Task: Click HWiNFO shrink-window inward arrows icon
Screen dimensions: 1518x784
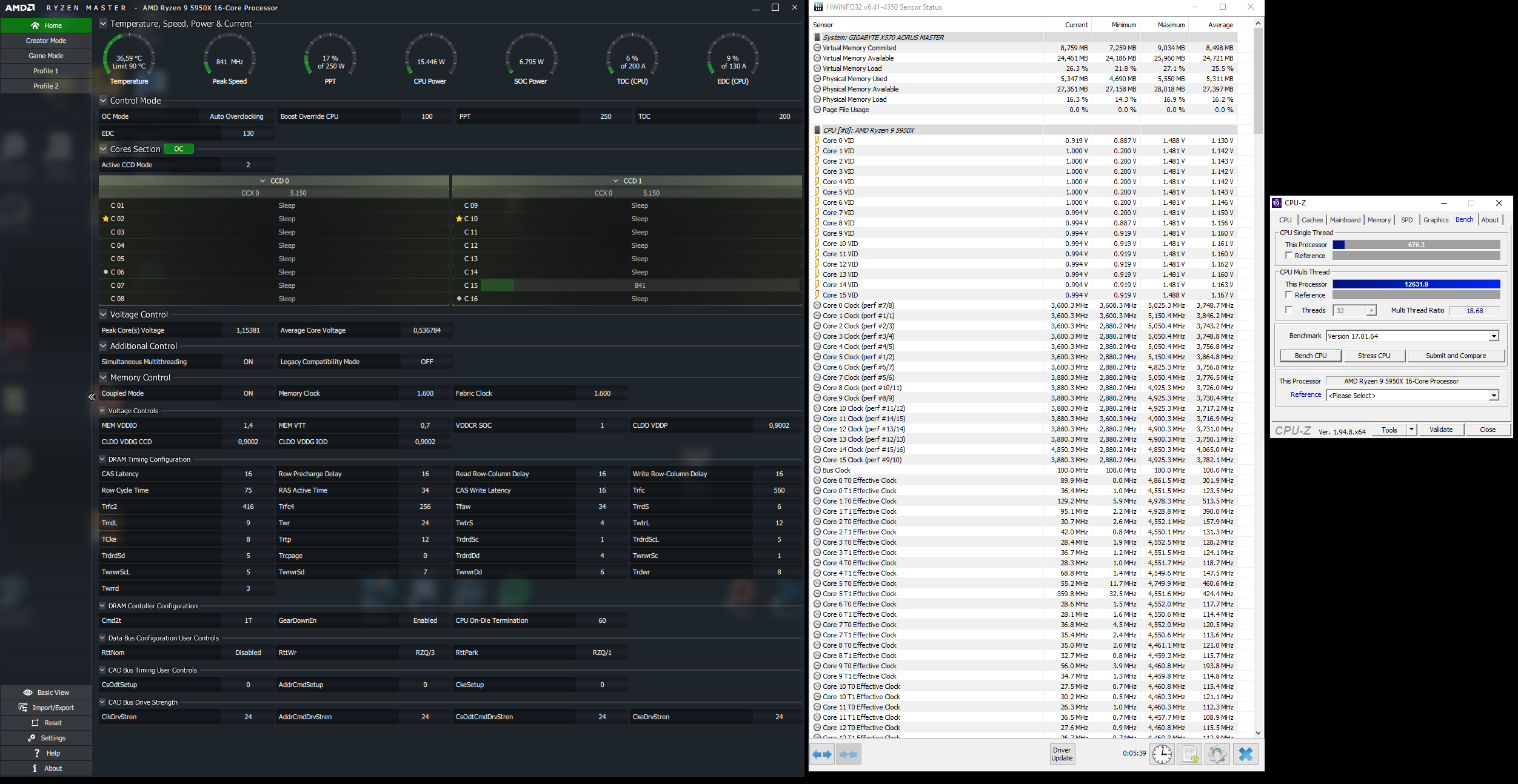Action: click(x=849, y=754)
